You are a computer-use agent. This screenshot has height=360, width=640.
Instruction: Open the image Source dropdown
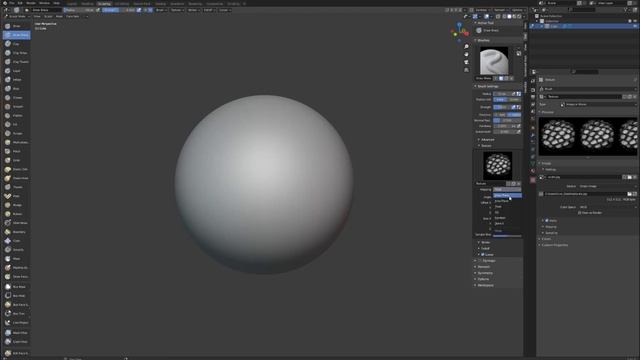tap(607, 186)
